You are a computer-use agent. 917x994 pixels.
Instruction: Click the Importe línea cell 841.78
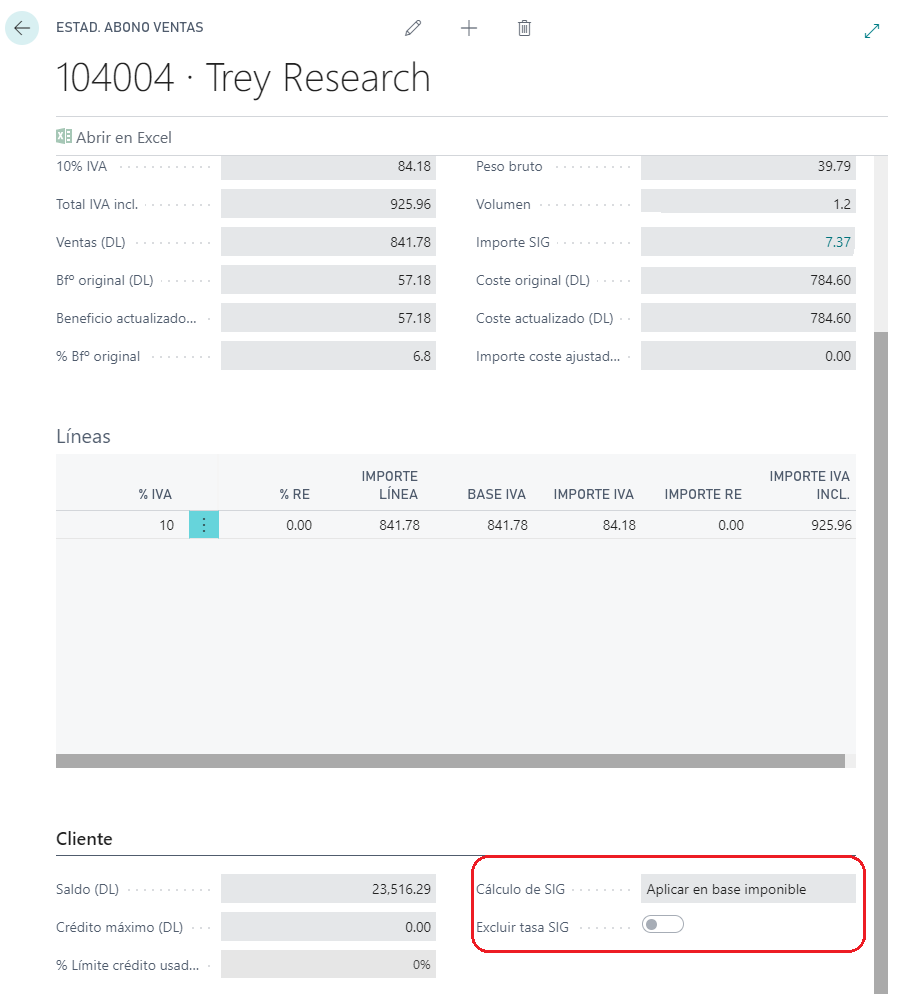(399, 525)
